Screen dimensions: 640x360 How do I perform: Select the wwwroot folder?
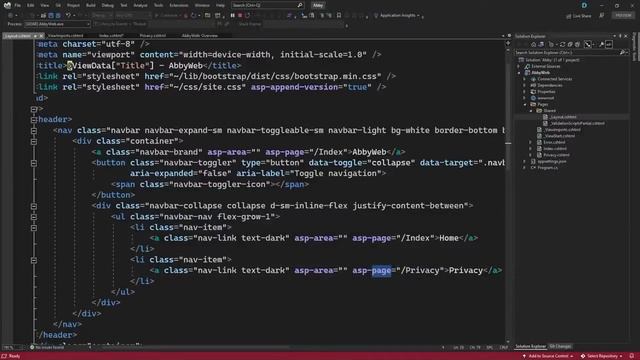tap(545, 98)
